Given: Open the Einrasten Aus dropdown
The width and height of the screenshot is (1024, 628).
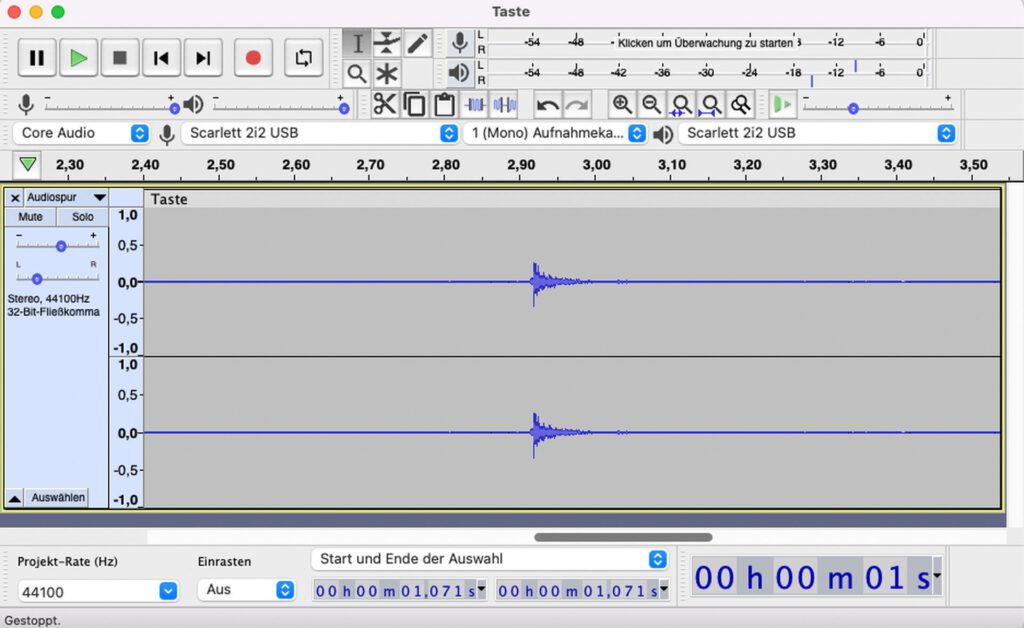Looking at the screenshot, I should pyautogui.click(x=246, y=589).
